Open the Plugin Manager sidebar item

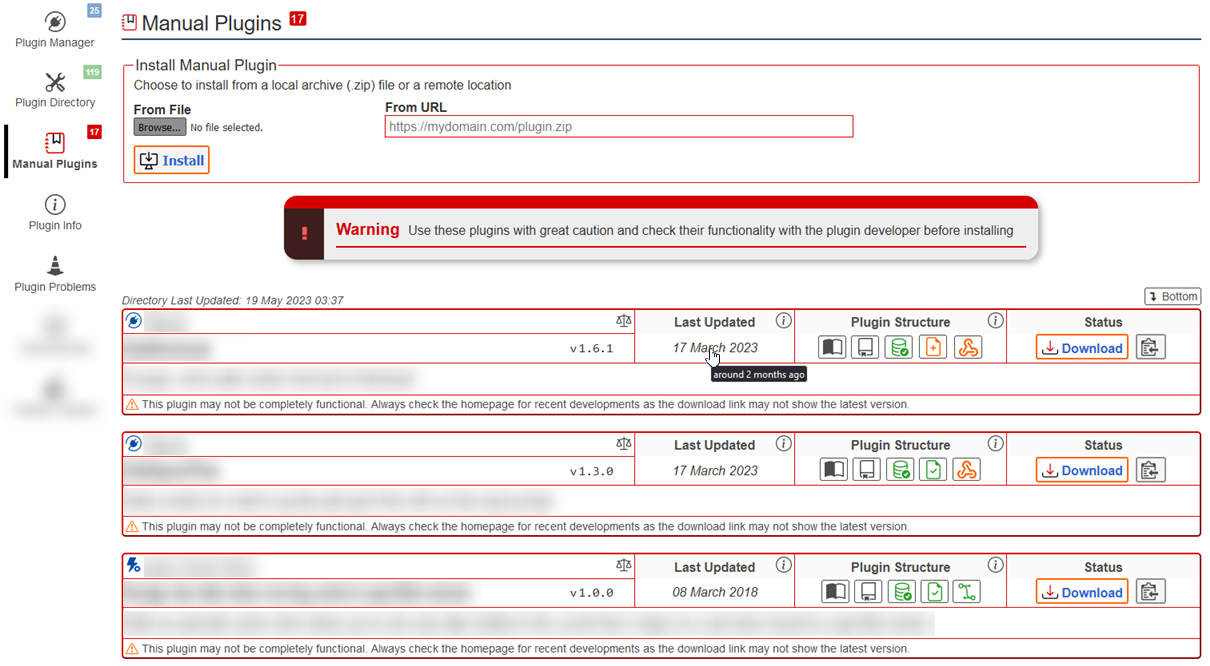pos(55,29)
